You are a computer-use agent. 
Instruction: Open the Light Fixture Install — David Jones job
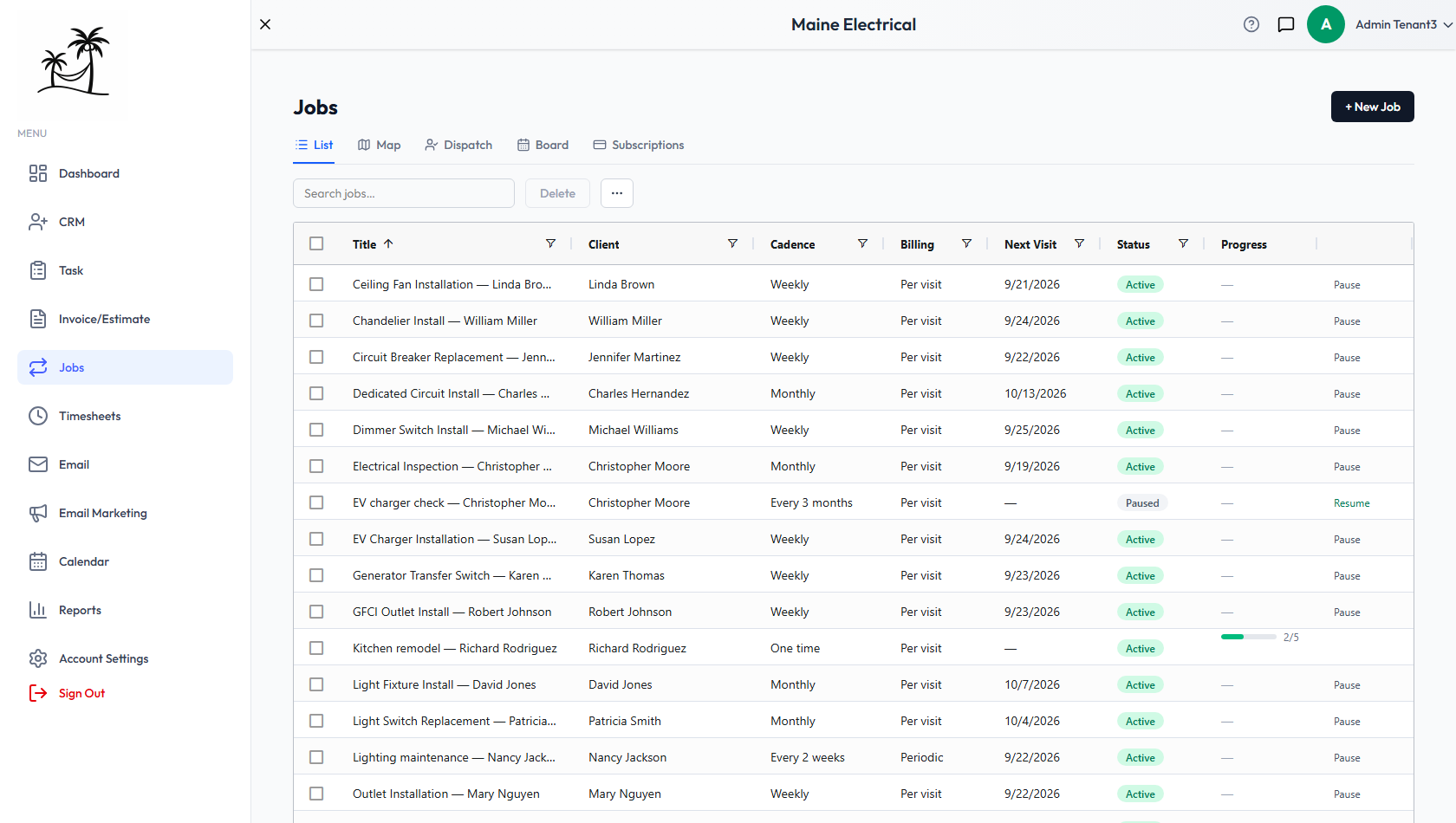[445, 684]
